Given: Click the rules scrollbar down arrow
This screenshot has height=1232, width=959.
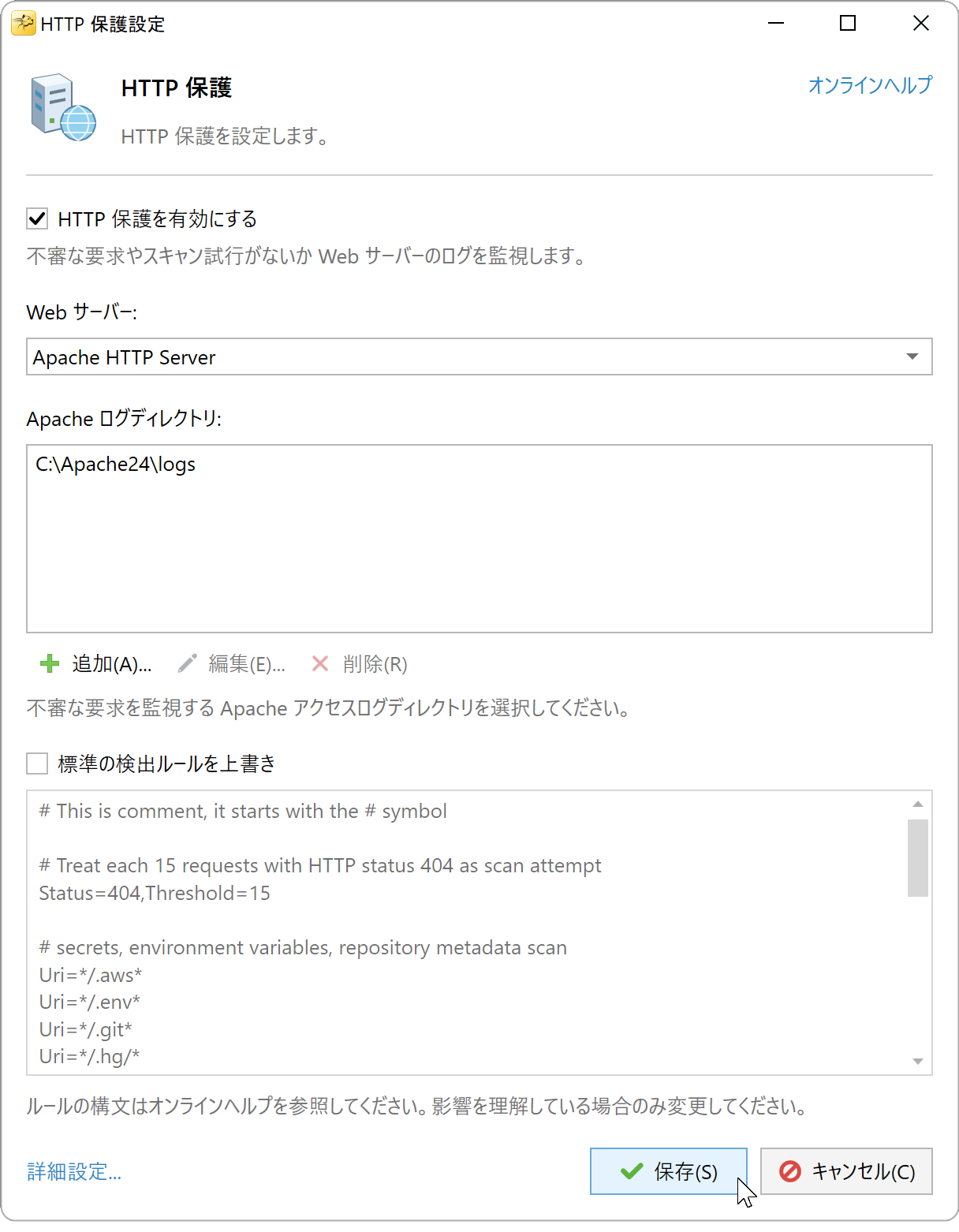Looking at the screenshot, I should click(917, 1061).
